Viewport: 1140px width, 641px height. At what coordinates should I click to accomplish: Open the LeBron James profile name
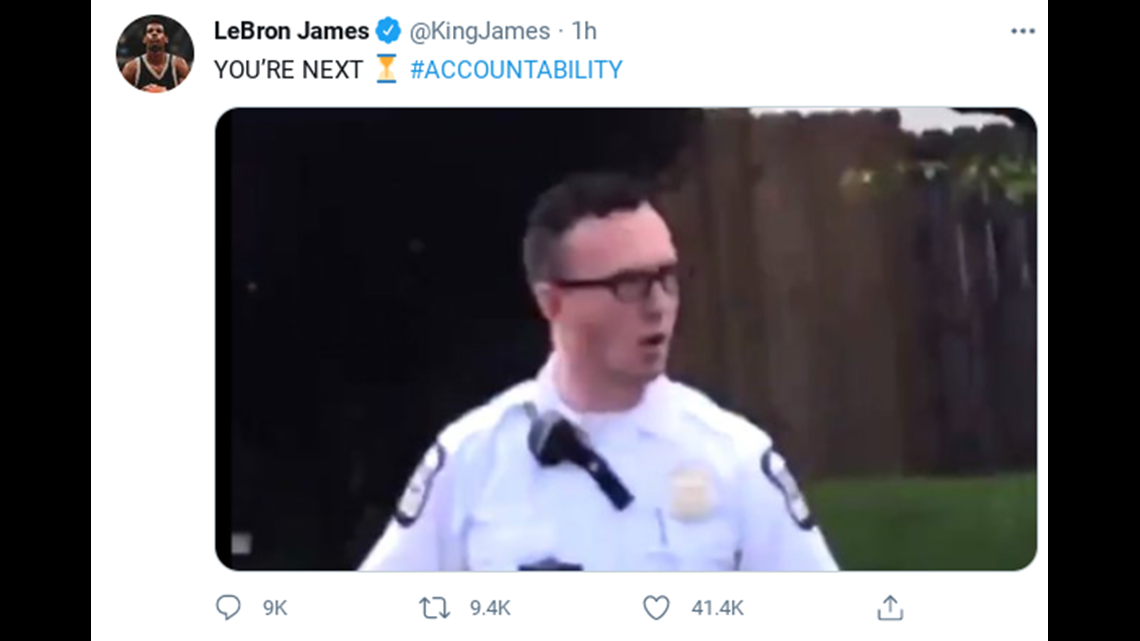tap(292, 31)
